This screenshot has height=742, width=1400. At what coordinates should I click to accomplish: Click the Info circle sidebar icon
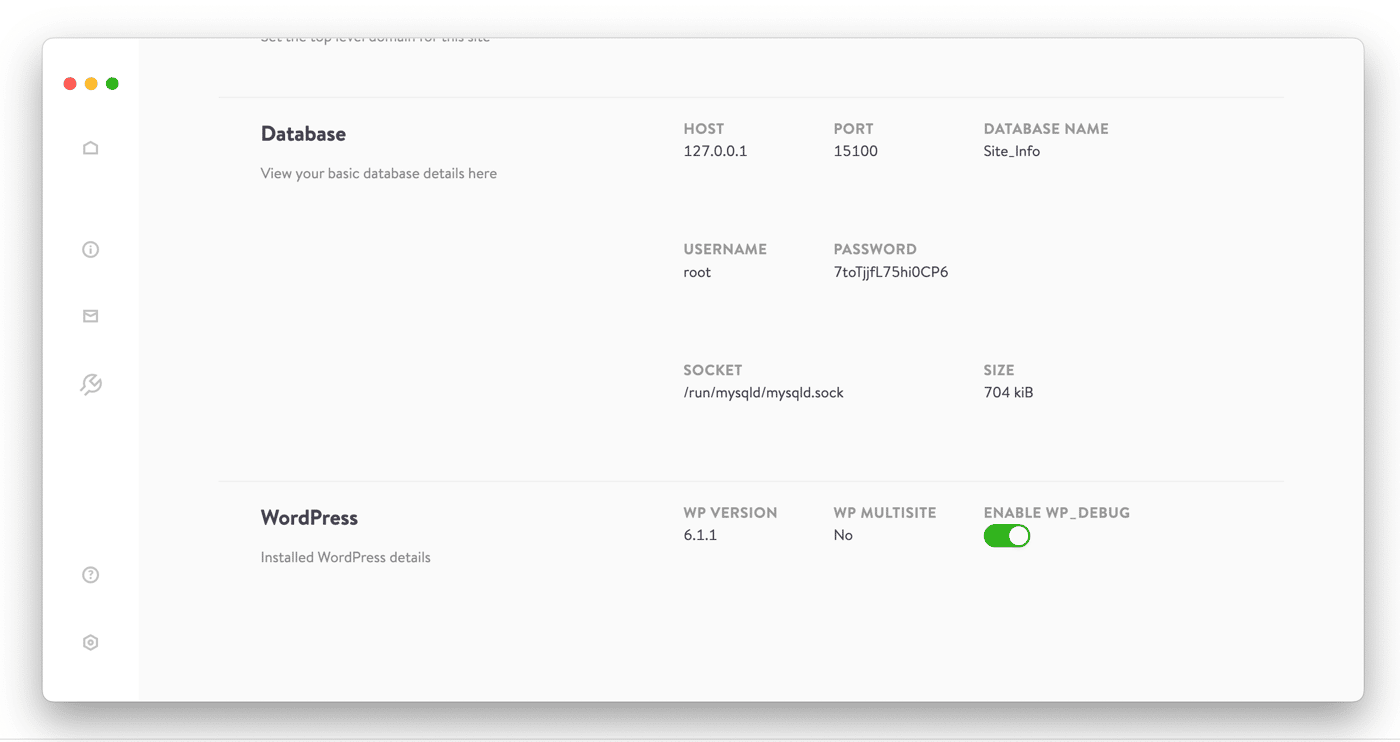pos(90,250)
